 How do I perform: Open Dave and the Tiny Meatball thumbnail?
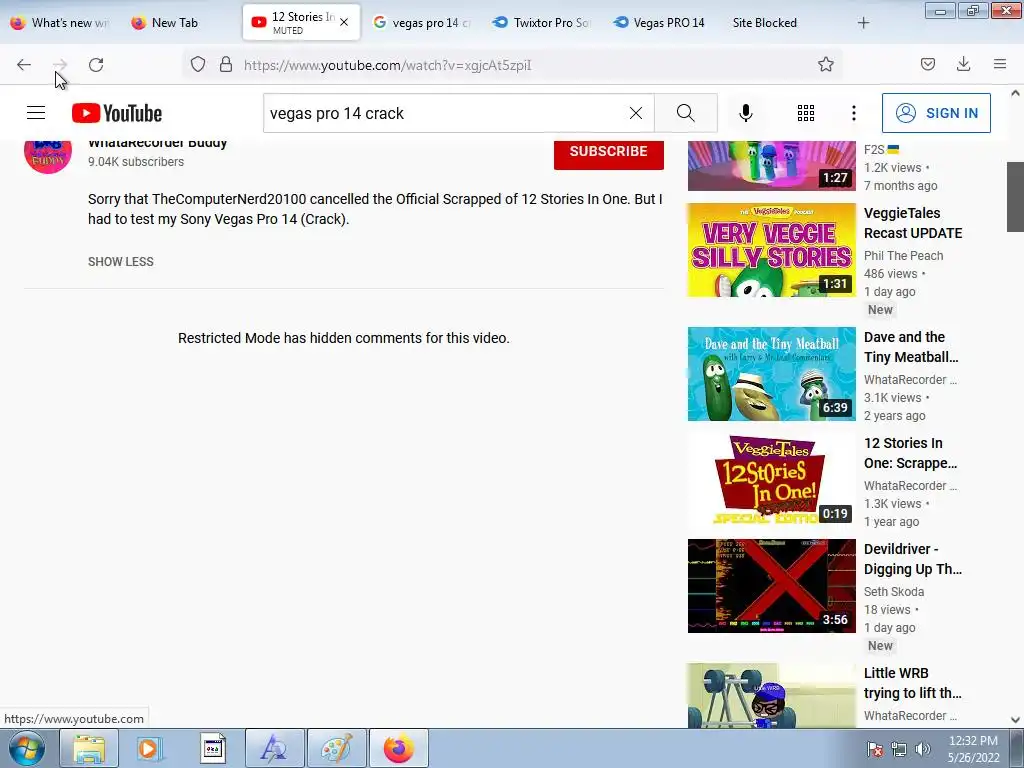coord(771,374)
